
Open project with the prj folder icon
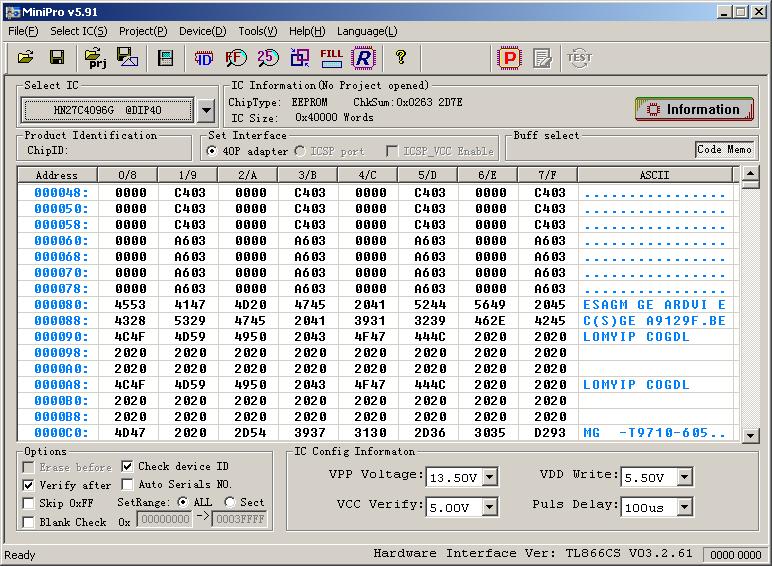(x=96, y=58)
